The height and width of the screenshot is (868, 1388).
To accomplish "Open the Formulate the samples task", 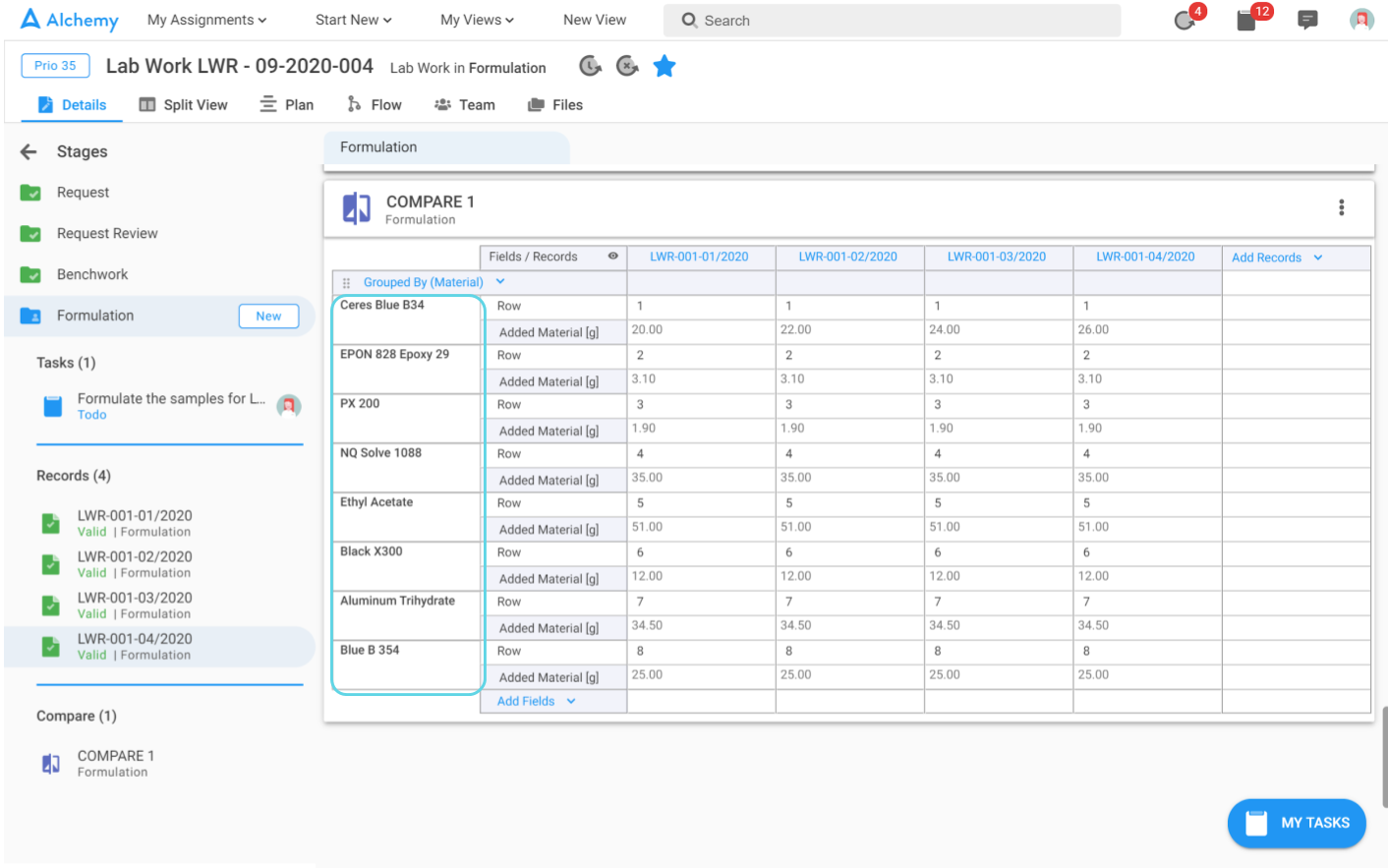I will (171, 405).
